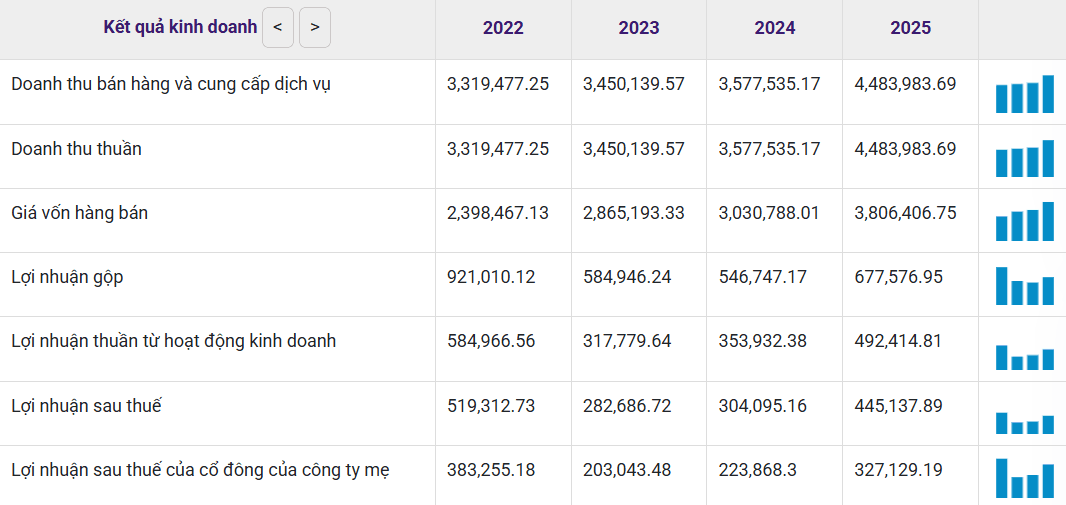Select the 2024 column header
This screenshot has width=1066, height=505.
pos(775,28)
